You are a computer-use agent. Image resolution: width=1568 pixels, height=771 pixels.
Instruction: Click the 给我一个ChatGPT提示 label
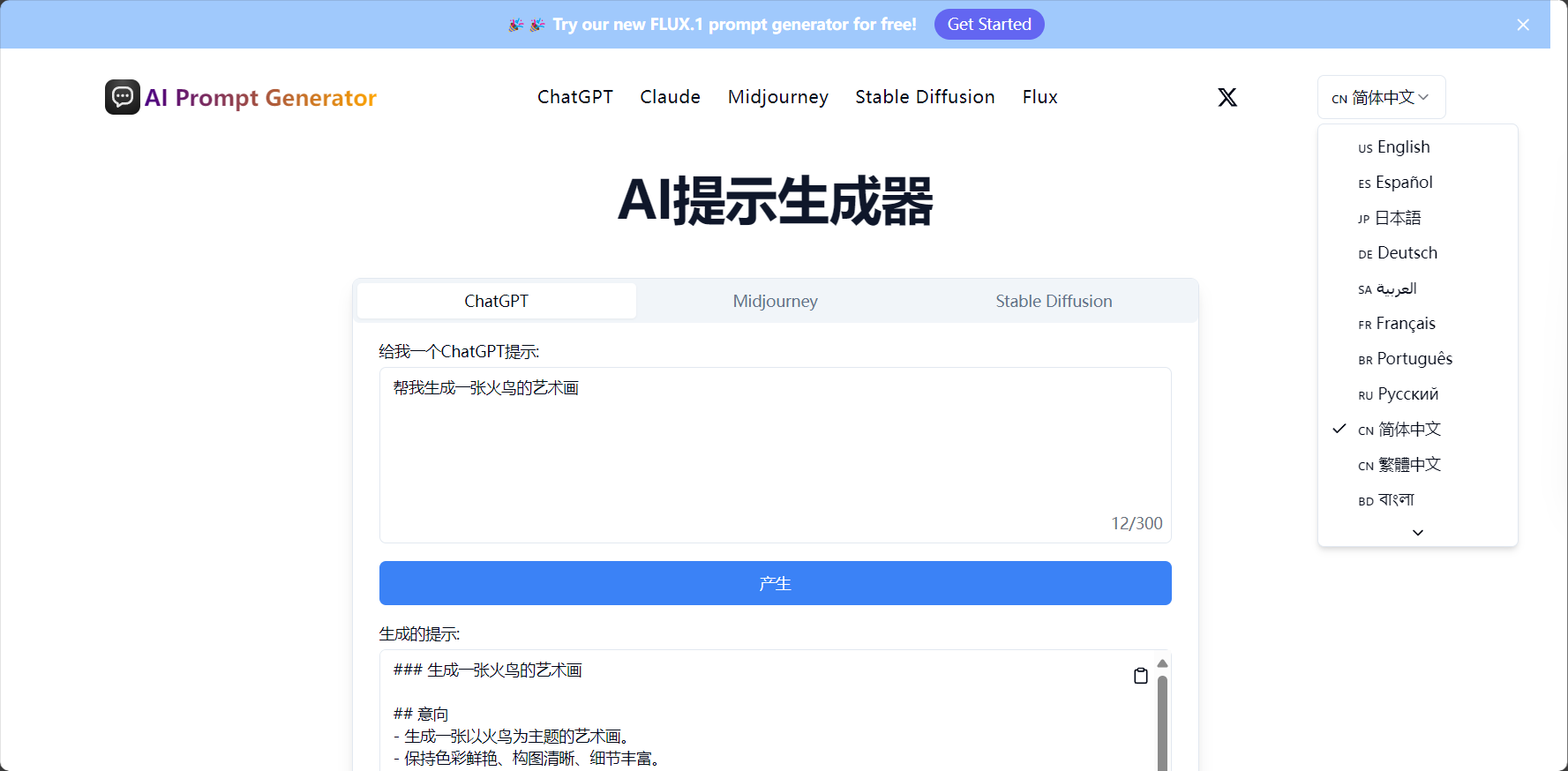coord(459,352)
